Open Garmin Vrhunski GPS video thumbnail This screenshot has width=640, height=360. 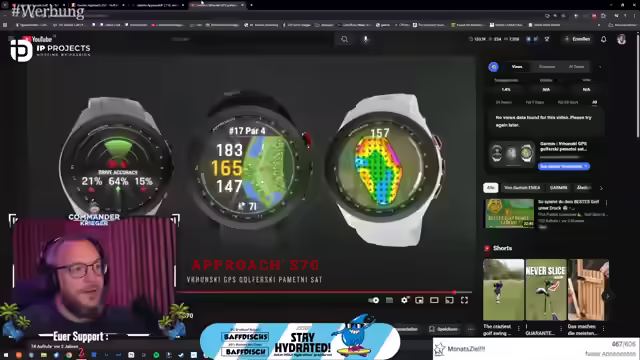point(512,153)
